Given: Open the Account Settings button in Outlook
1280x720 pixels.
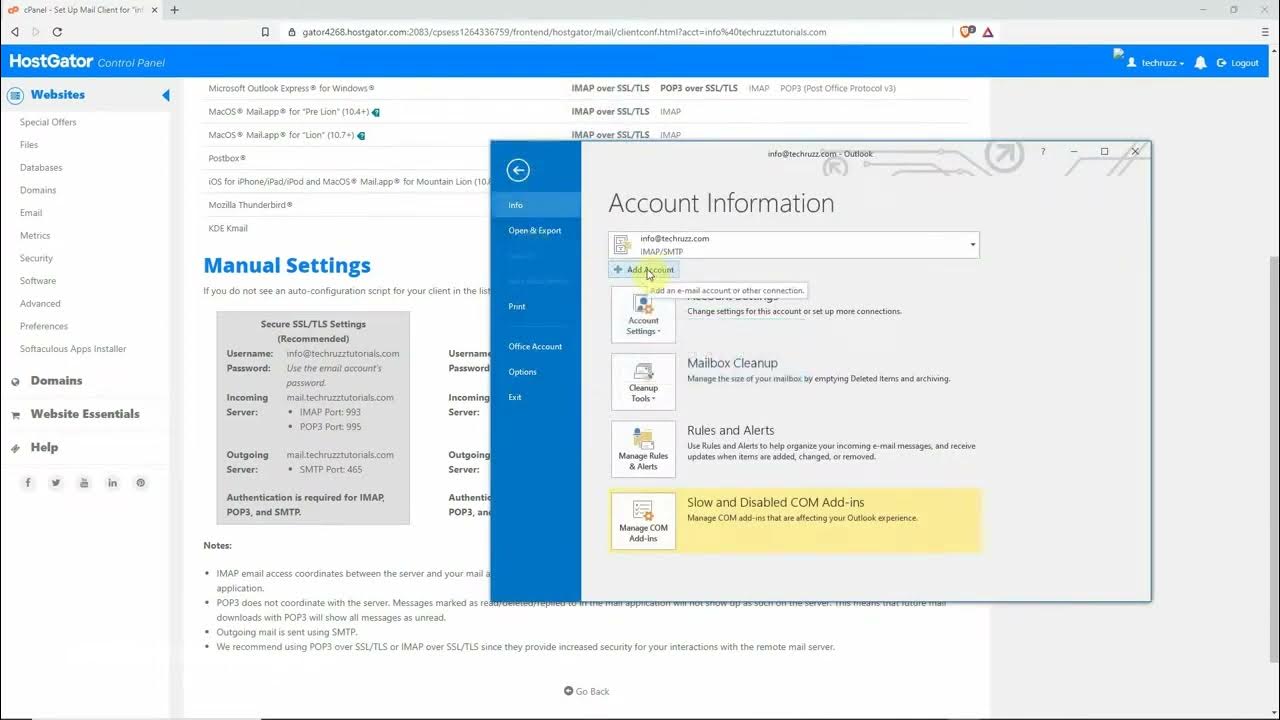Looking at the screenshot, I should point(643,314).
